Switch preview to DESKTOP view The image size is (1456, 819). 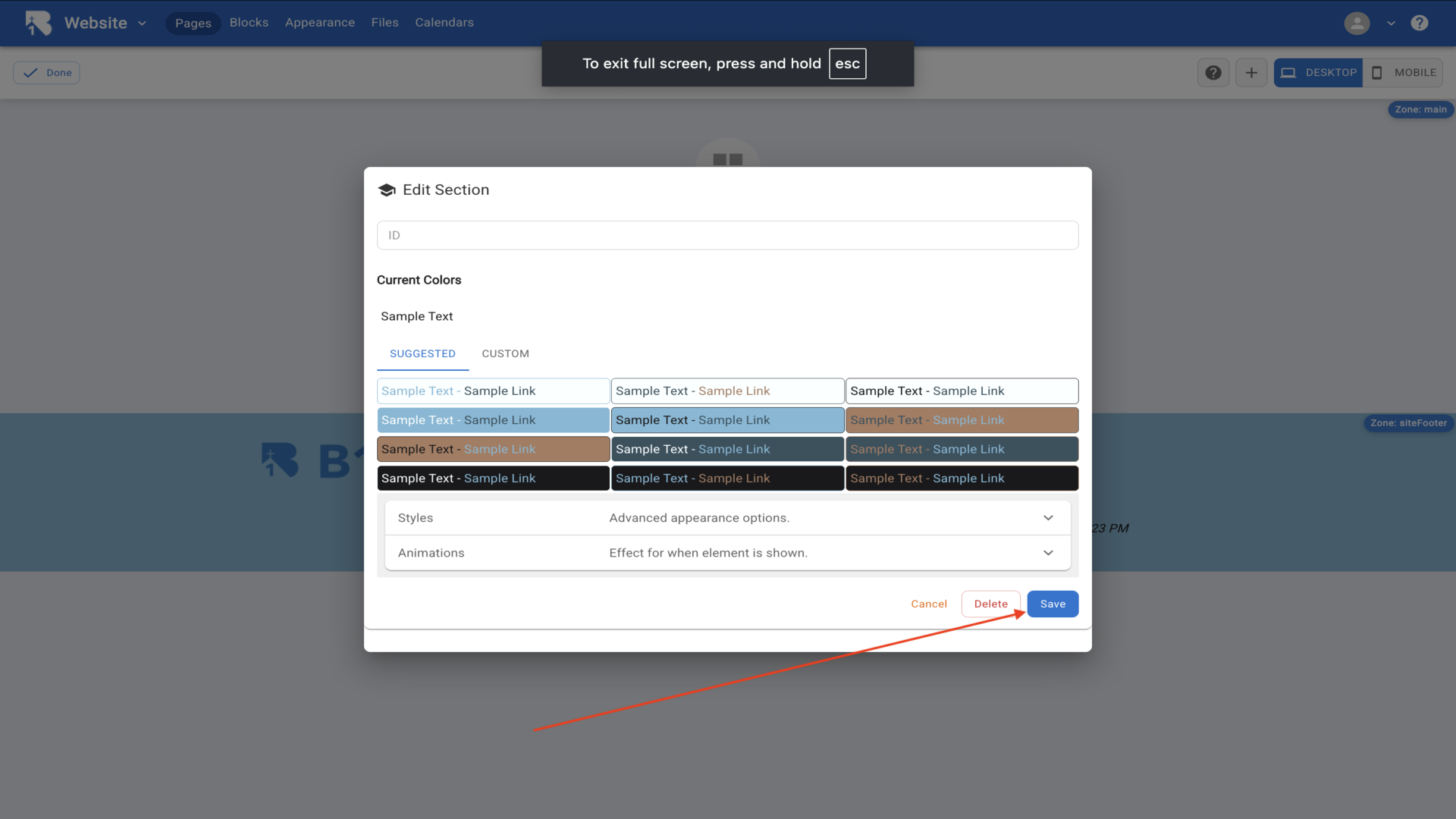1318,73
